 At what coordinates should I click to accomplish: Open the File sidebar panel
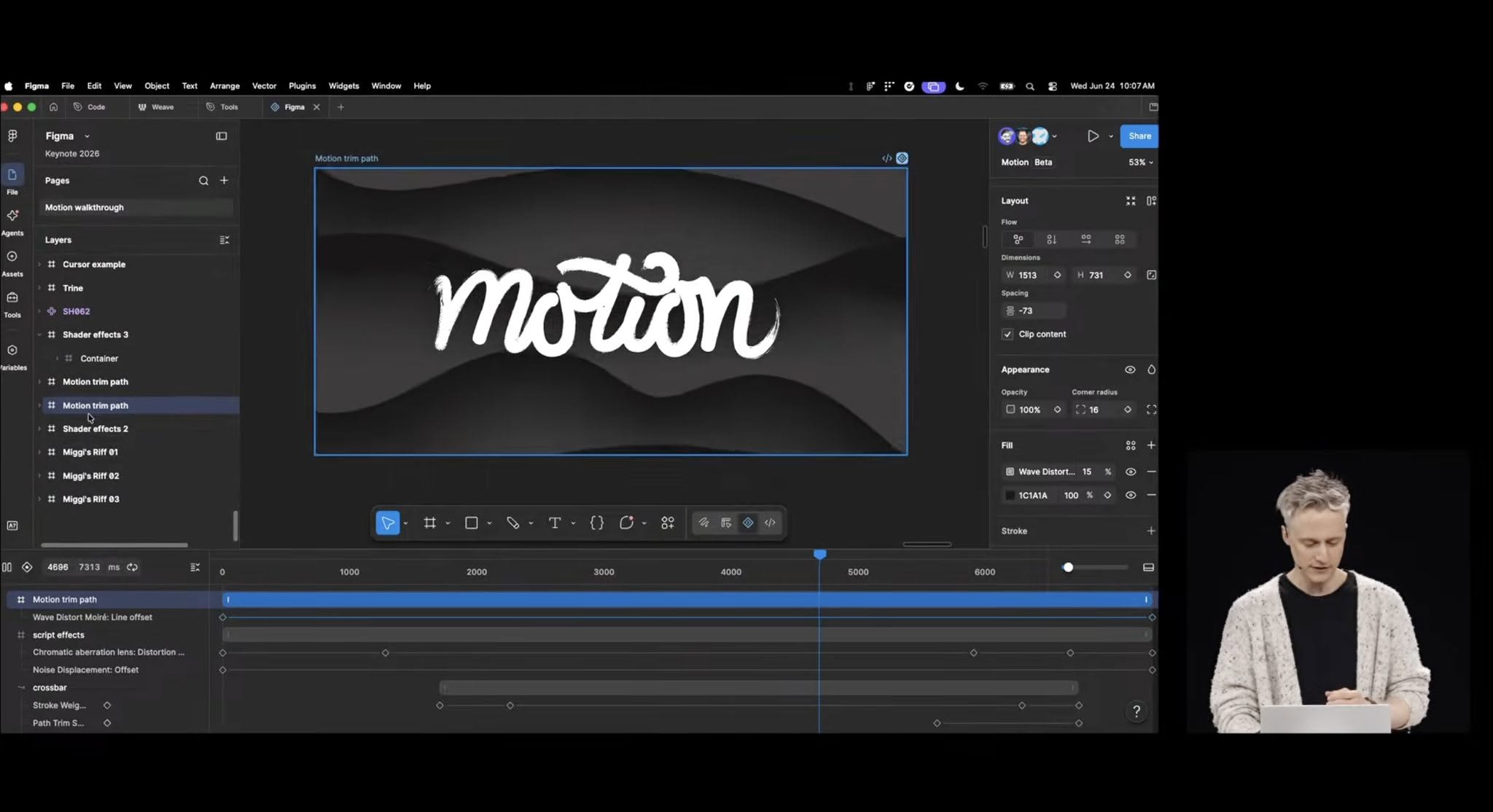[12, 180]
